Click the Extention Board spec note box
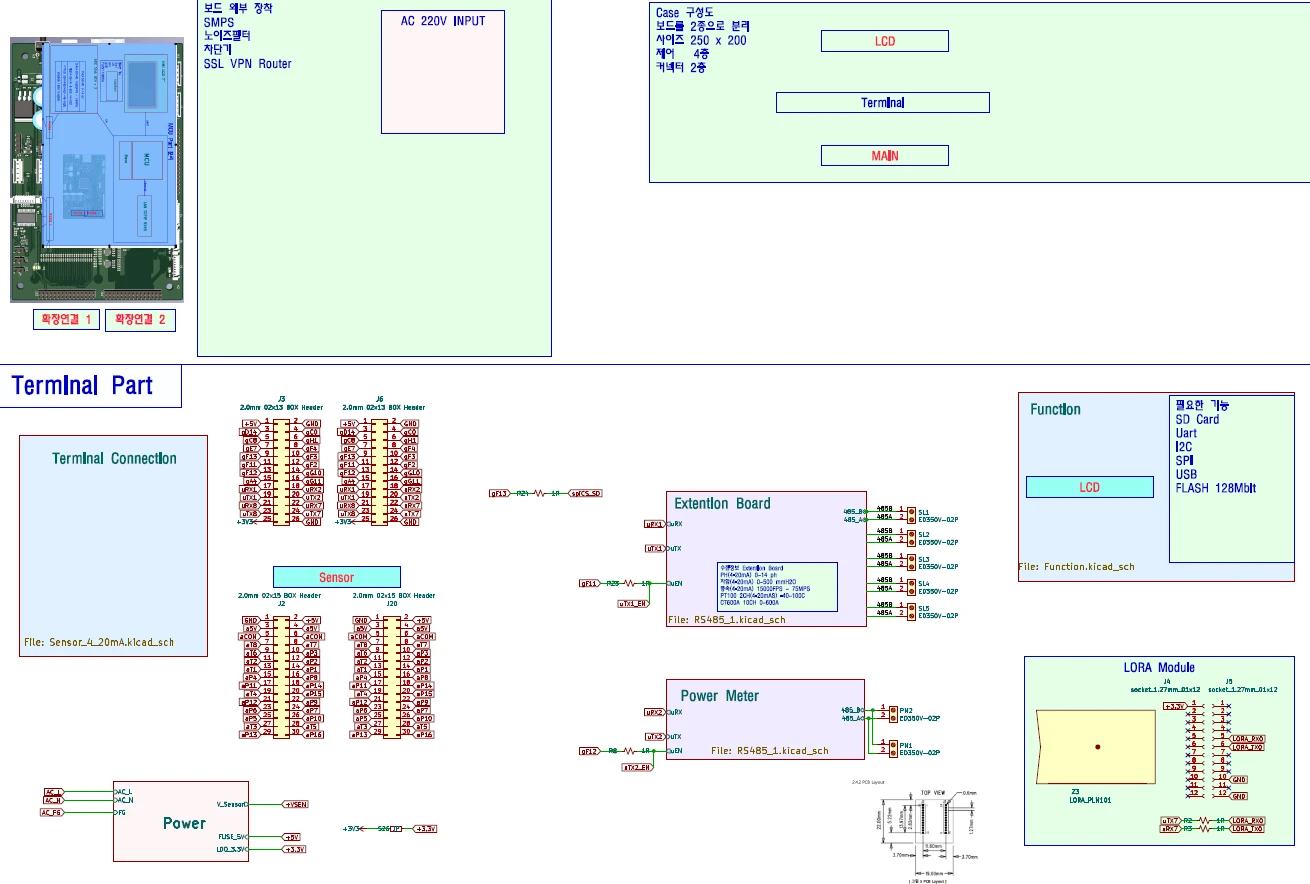The image size is (1310, 884). click(777, 586)
